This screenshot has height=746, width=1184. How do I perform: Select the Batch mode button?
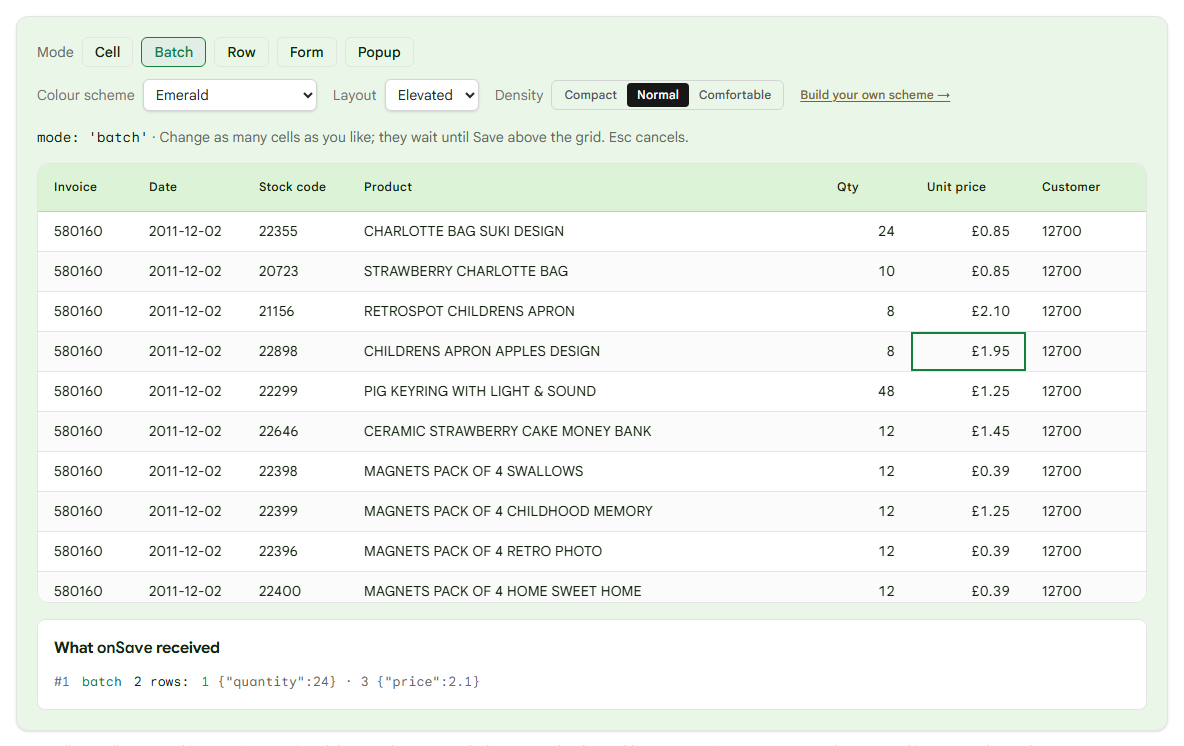[x=174, y=52]
